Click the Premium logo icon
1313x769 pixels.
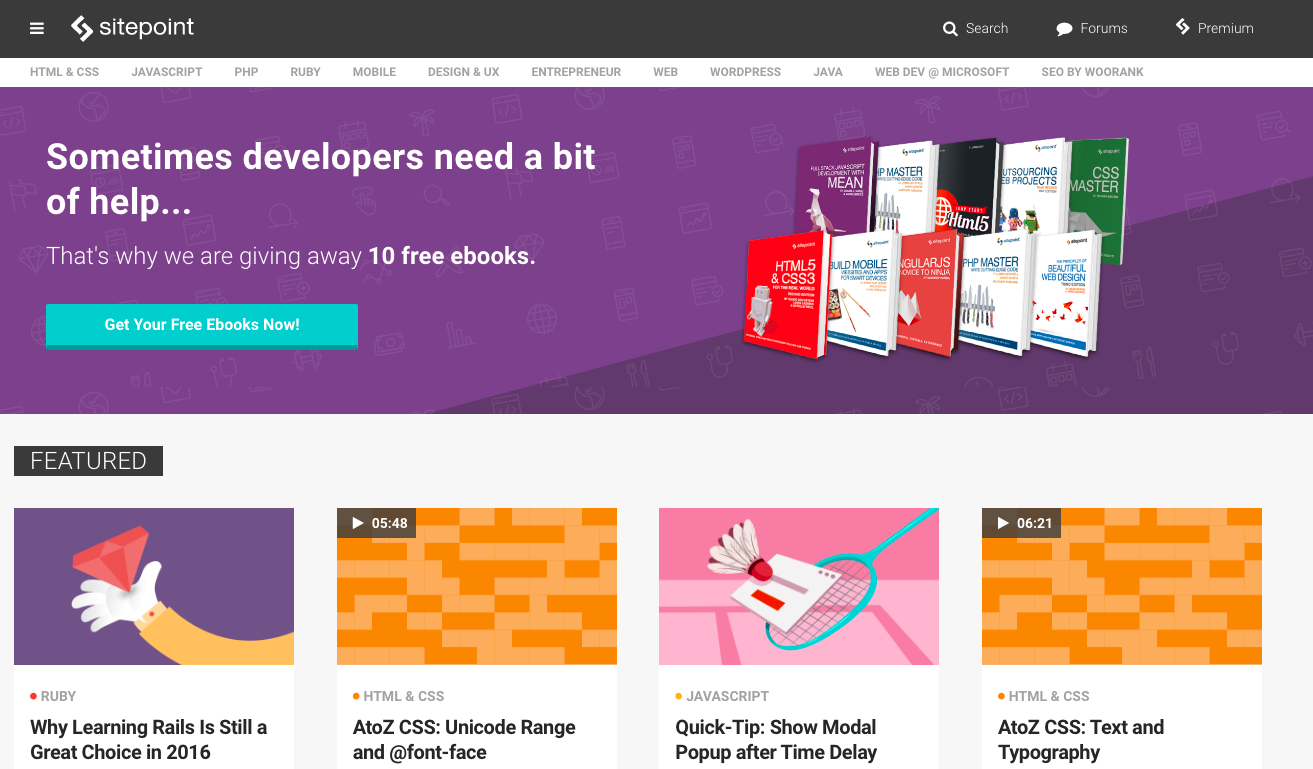[x=1183, y=27]
